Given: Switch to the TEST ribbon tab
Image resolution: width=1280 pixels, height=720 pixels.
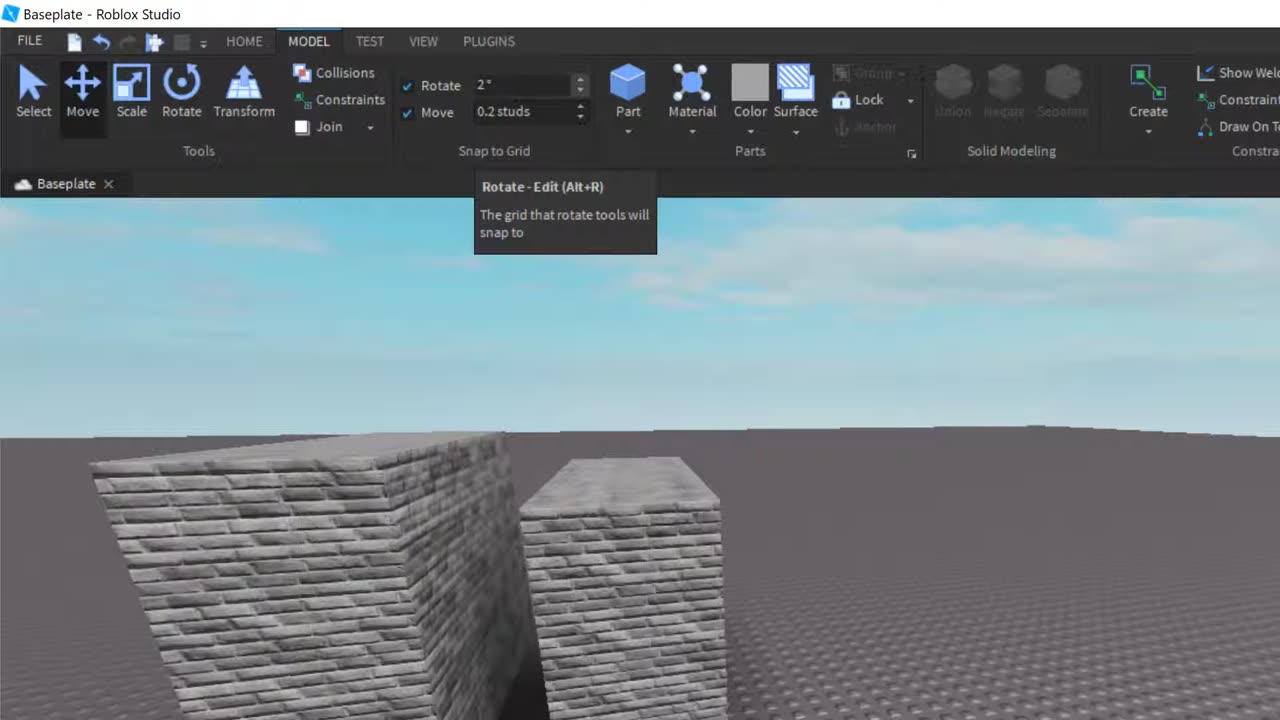Looking at the screenshot, I should click(x=370, y=42).
